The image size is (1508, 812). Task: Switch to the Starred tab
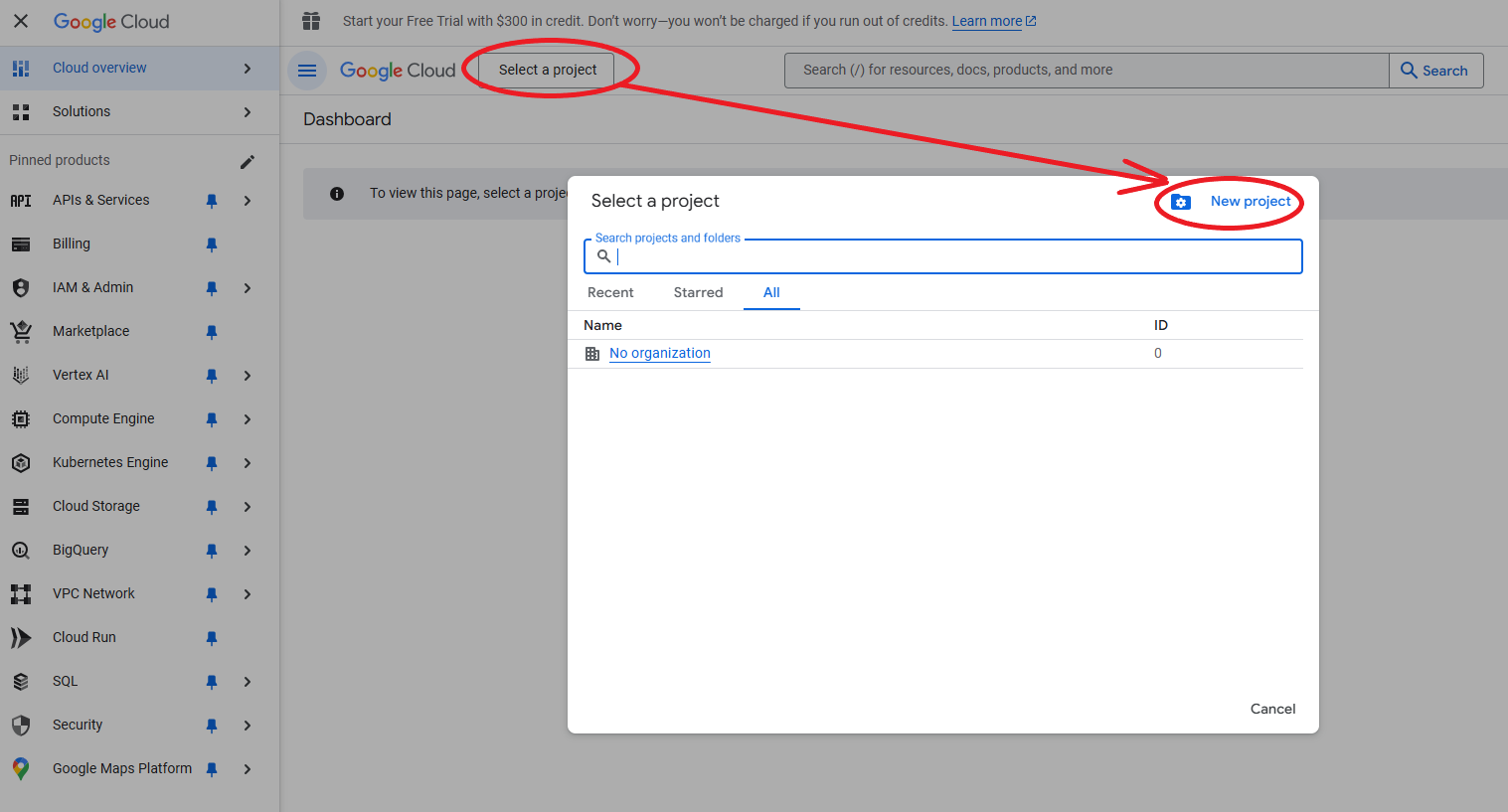[x=699, y=292]
